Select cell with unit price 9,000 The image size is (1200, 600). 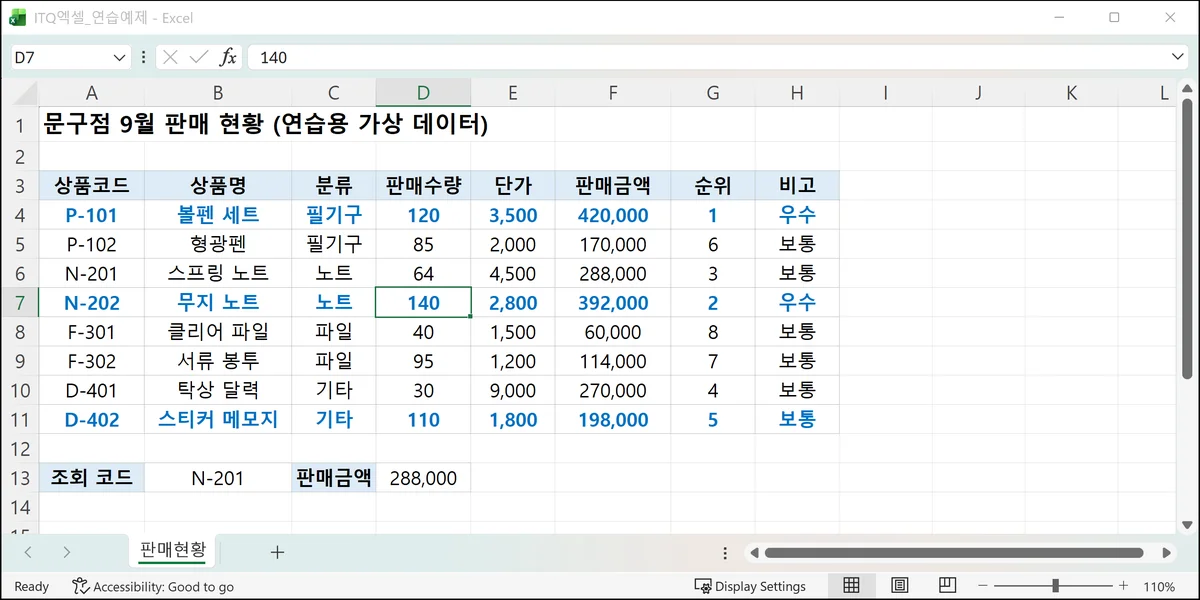coord(513,390)
